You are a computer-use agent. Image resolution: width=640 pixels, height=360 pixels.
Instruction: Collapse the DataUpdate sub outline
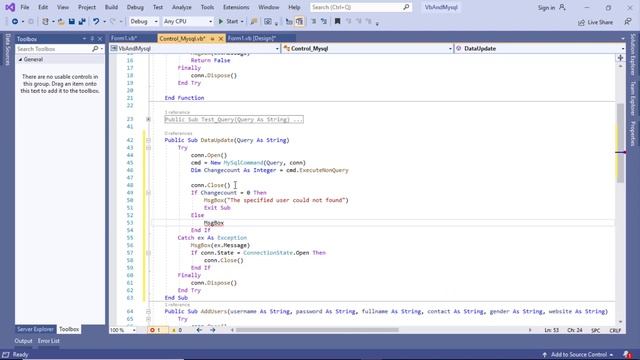(148, 140)
